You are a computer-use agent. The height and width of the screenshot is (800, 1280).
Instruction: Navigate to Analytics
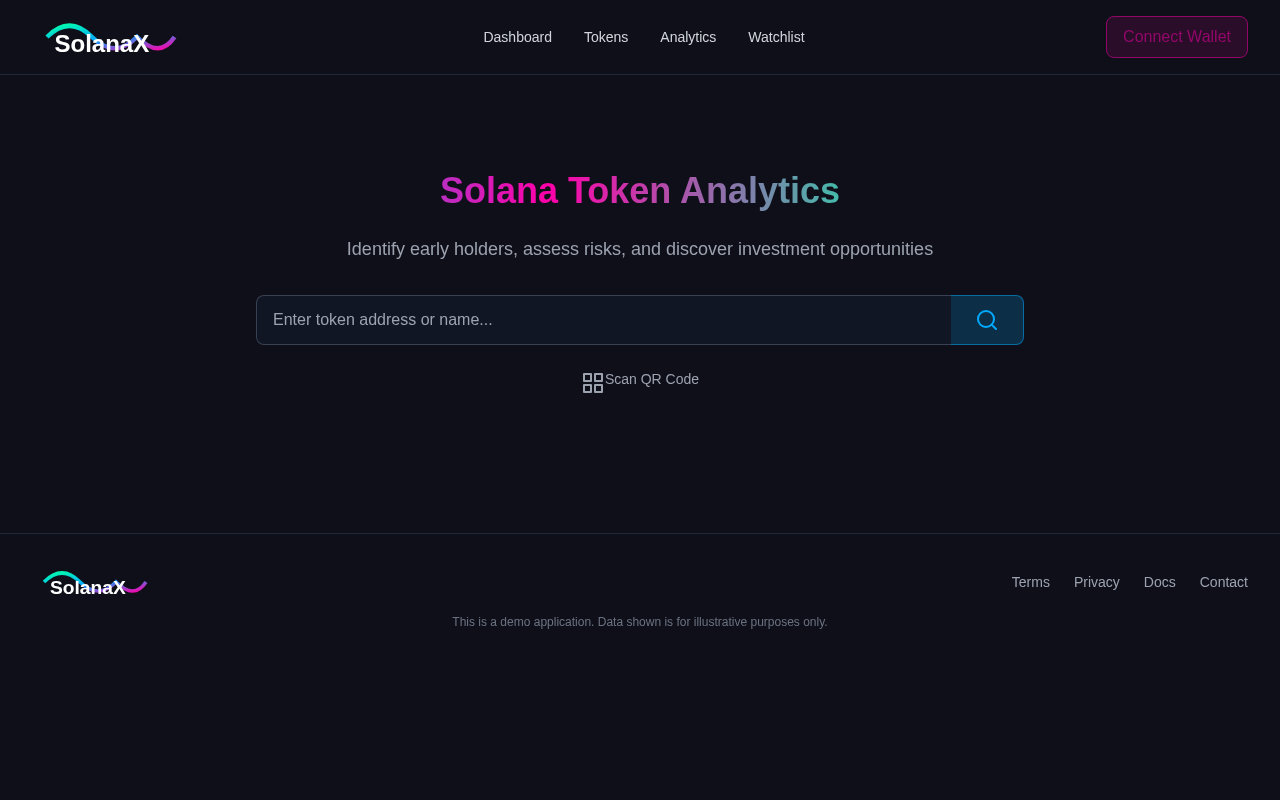[x=688, y=36]
